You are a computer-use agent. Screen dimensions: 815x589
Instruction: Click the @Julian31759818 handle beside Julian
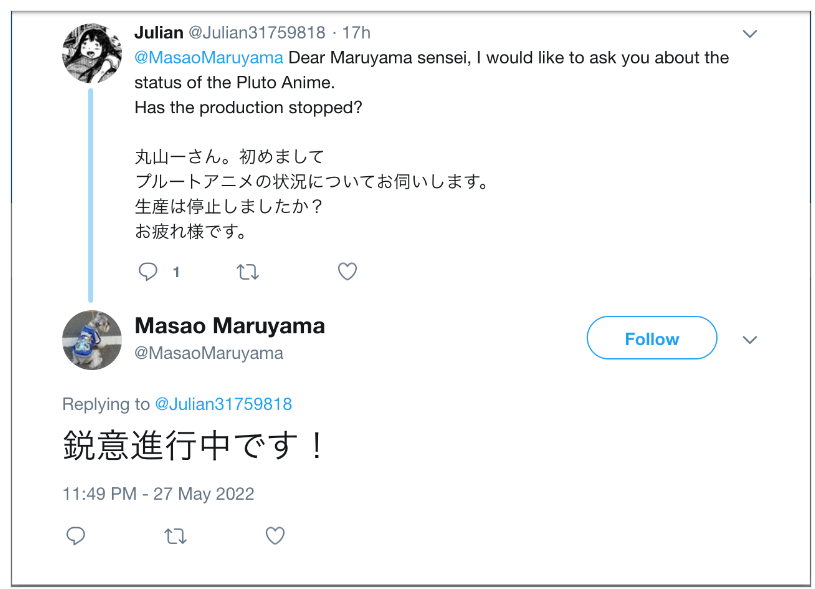pyautogui.click(x=257, y=33)
